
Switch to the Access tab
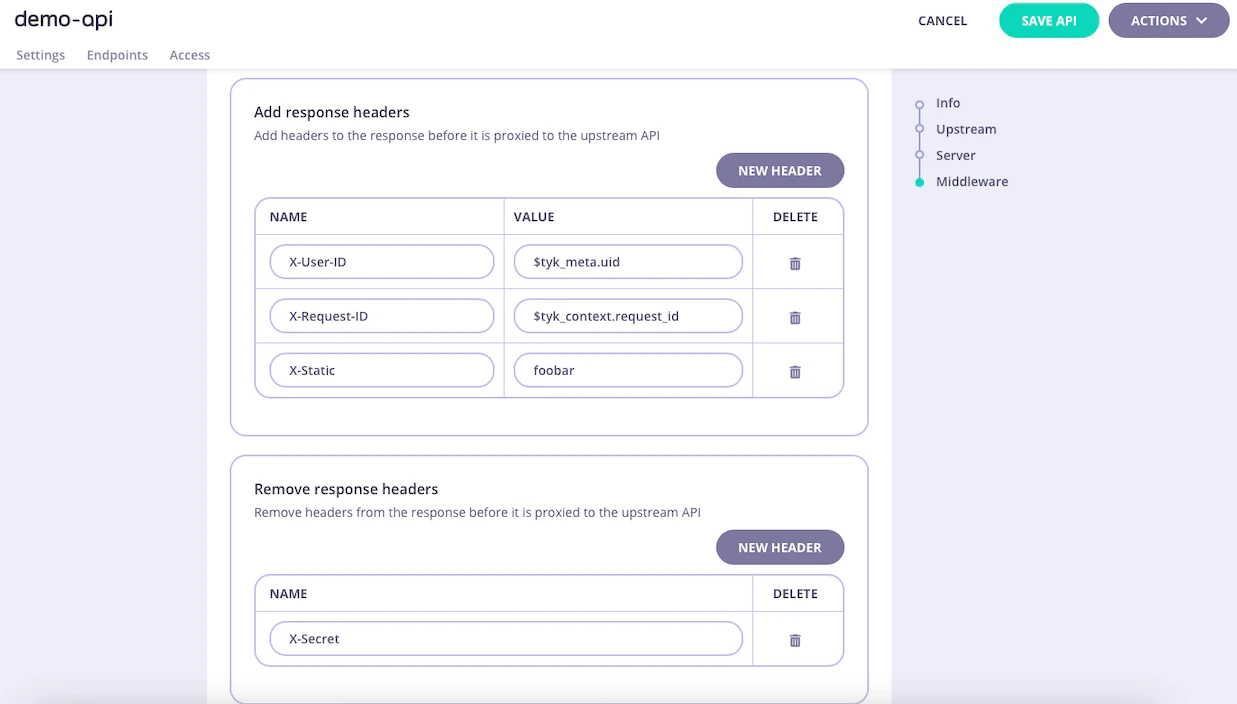(189, 55)
